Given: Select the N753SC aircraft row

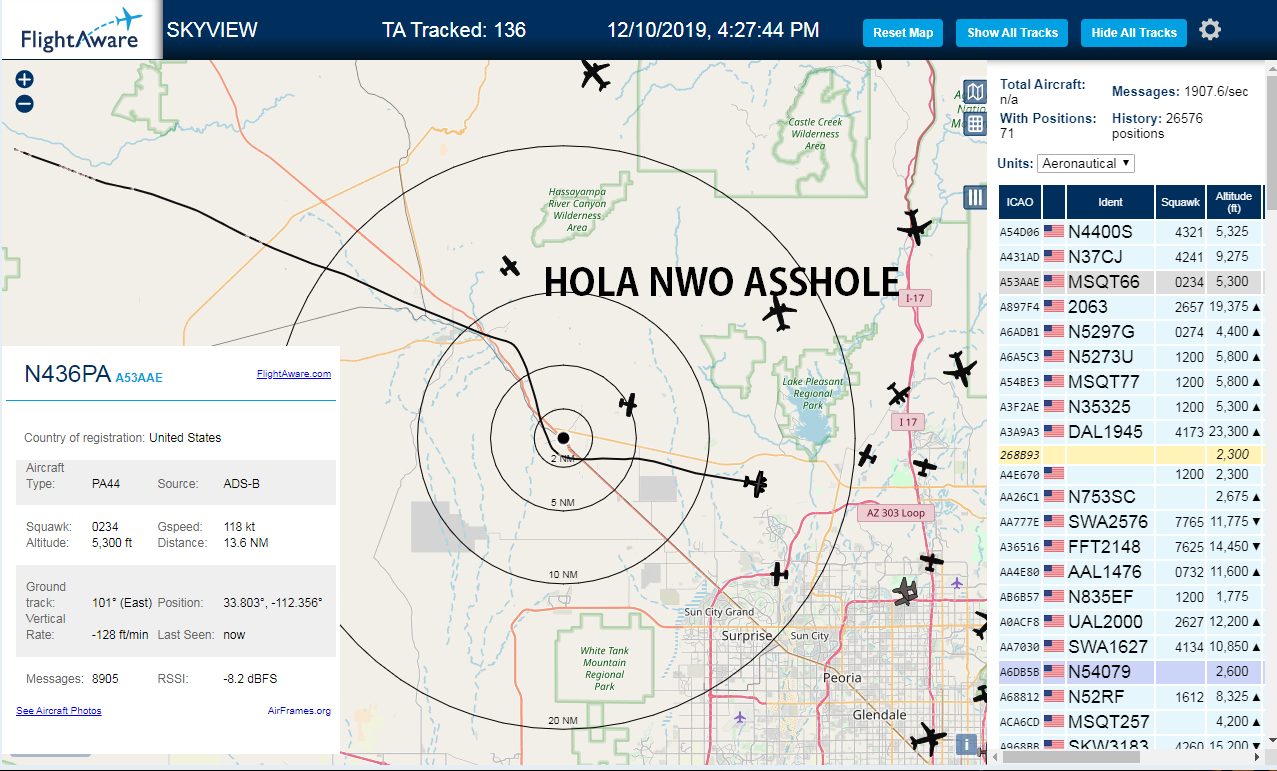Looking at the screenshot, I should click(1131, 496).
